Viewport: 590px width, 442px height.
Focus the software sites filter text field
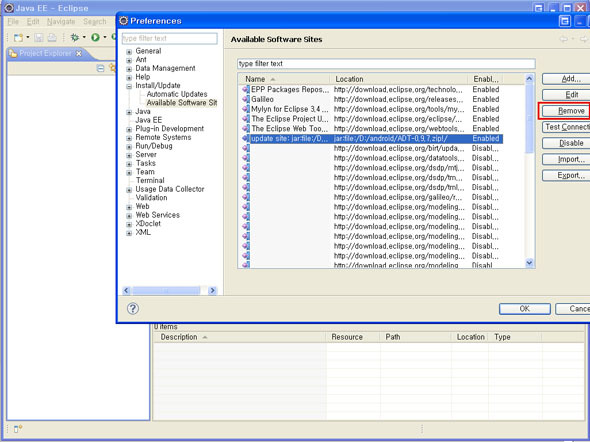[386, 64]
